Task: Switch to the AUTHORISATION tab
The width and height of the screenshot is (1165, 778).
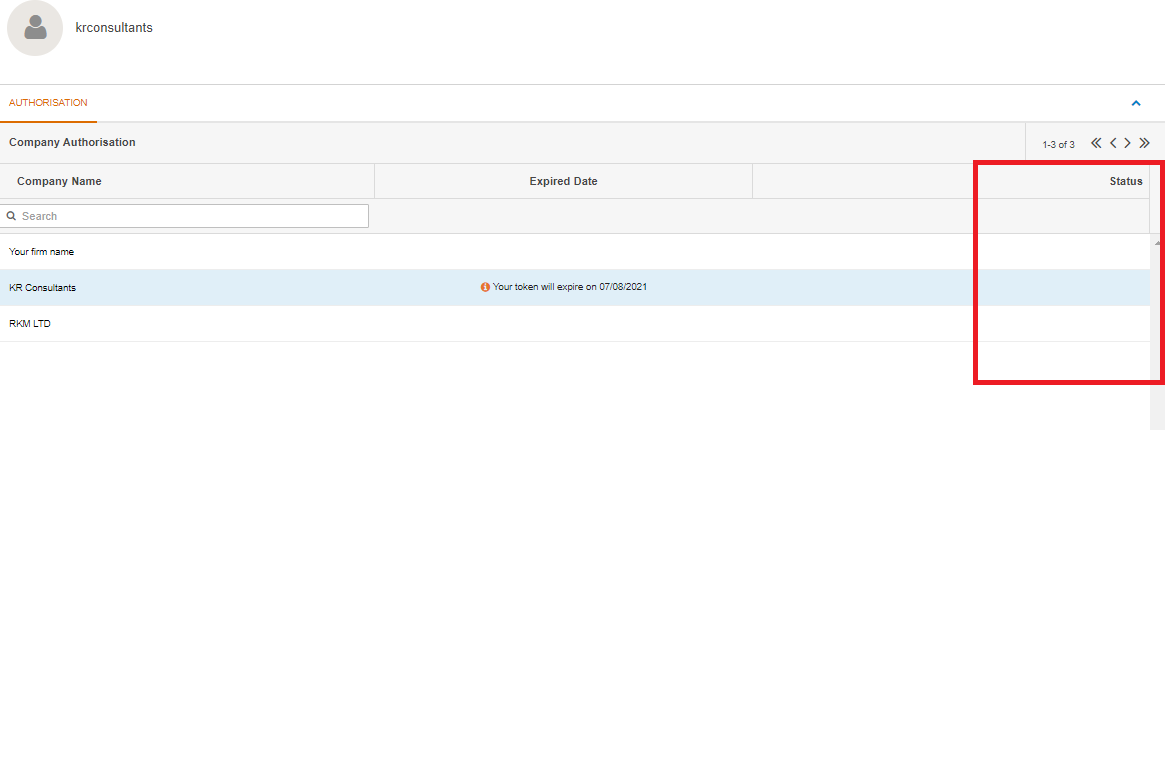Action: click(x=47, y=102)
